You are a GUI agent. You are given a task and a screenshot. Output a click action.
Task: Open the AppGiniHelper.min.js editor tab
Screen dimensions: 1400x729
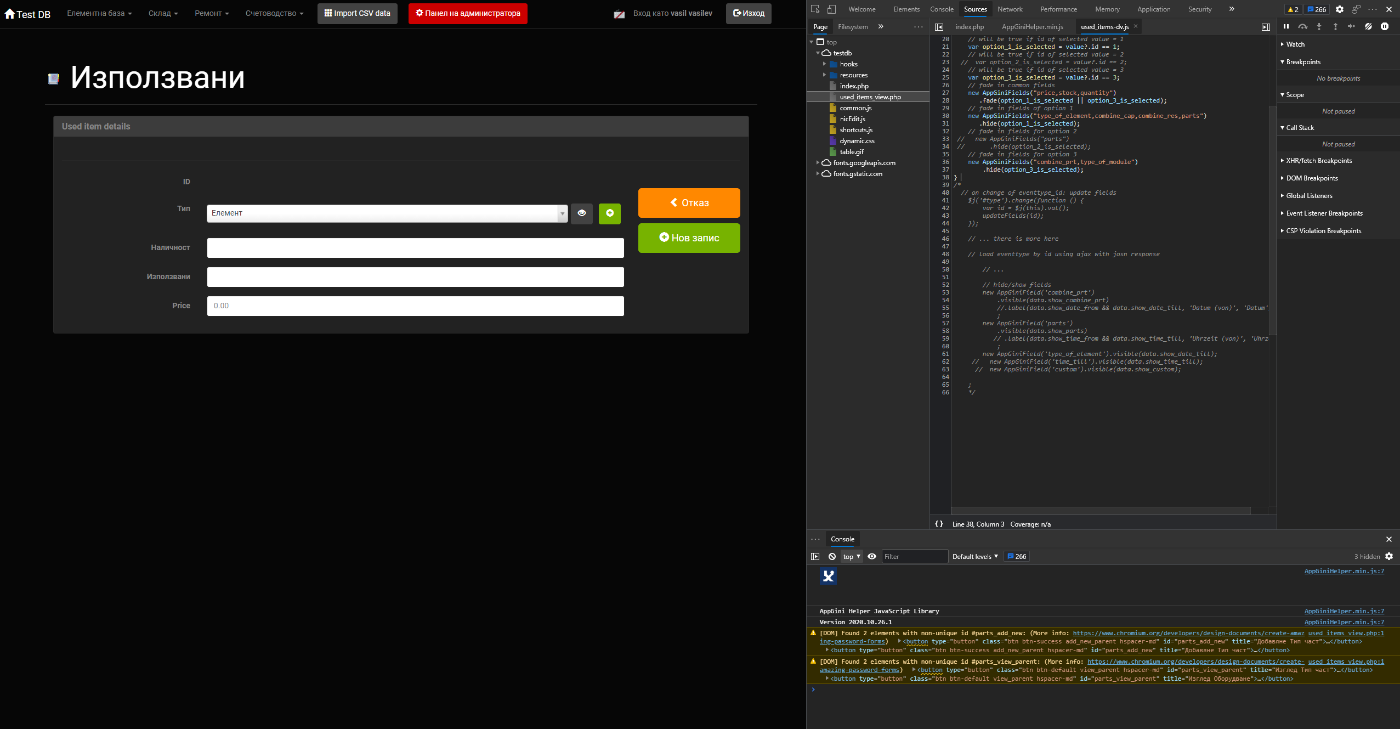(x=1032, y=26)
